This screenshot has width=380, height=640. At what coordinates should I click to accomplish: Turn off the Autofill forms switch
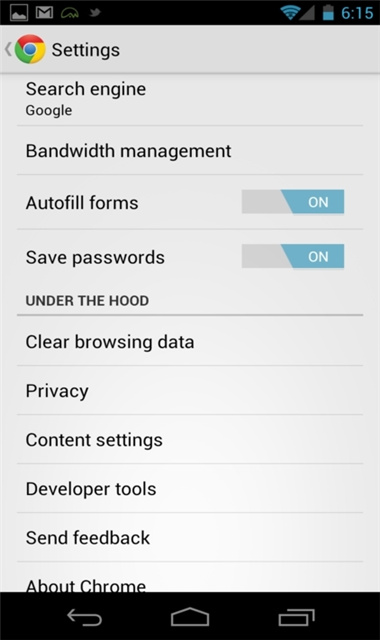293,202
